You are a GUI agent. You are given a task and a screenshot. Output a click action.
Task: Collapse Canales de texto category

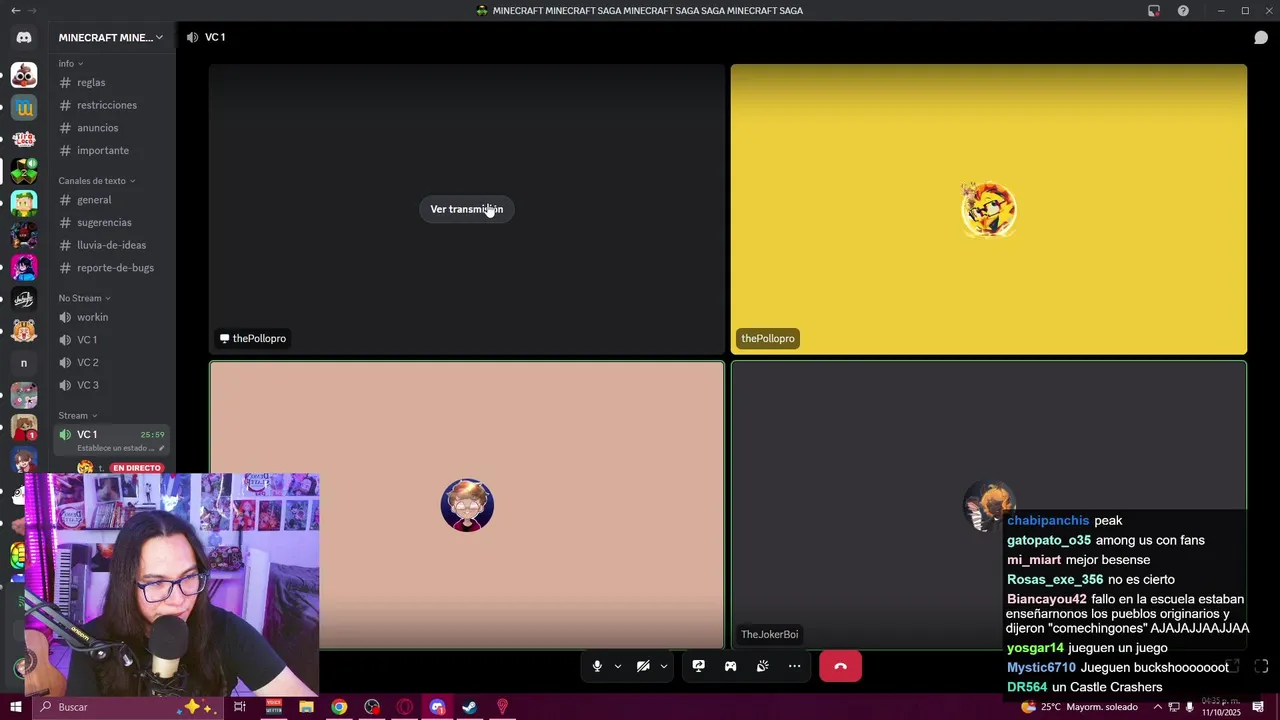click(97, 181)
